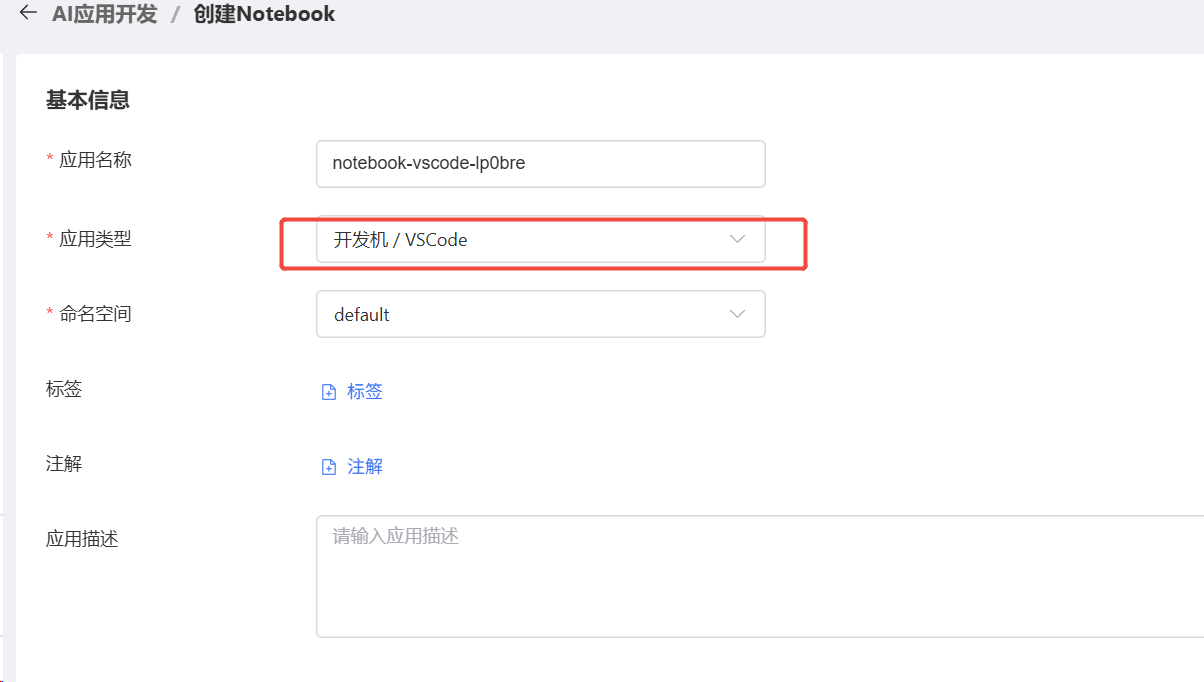Click the black 标签 field label

coord(64,389)
